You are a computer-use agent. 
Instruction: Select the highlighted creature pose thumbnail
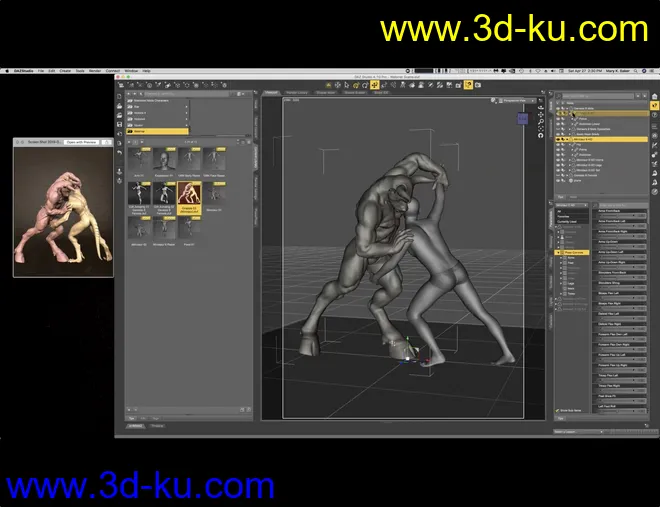tap(188, 199)
